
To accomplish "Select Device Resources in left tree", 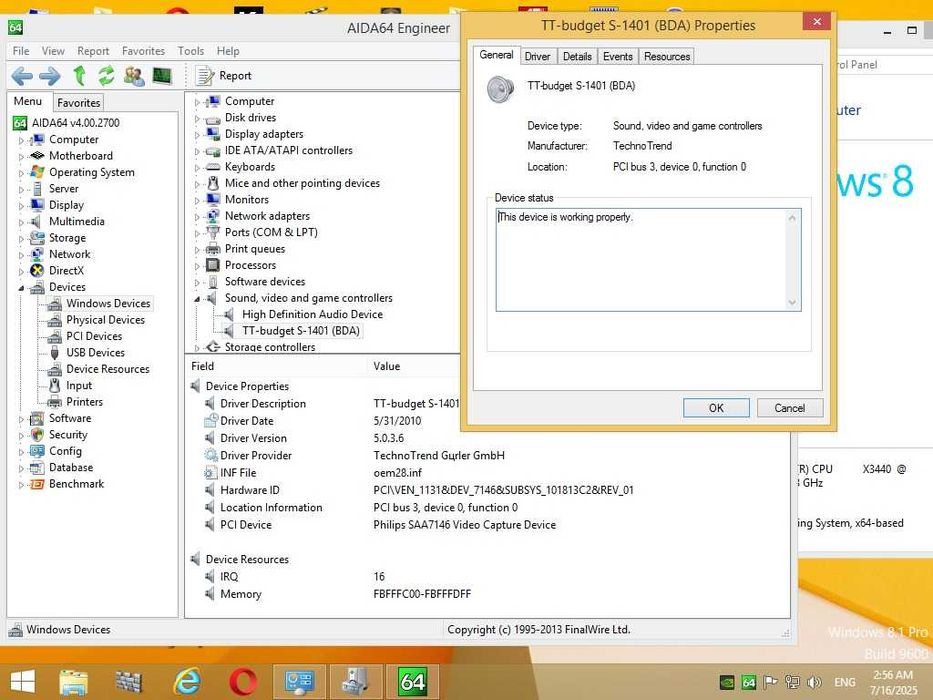I will pos(108,369).
